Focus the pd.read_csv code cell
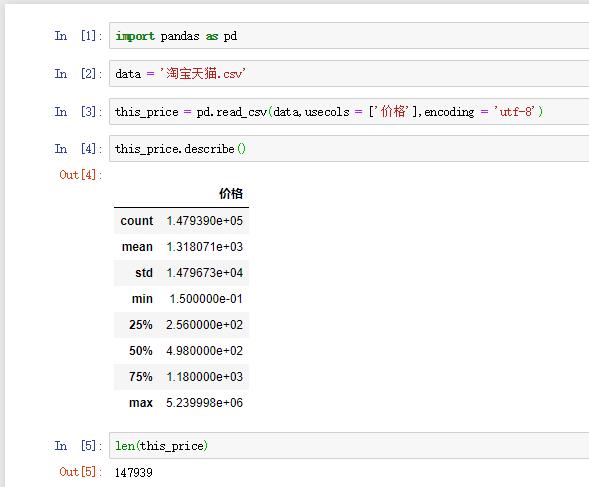The width and height of the screenshot is (589, 487). pos(349,112)
